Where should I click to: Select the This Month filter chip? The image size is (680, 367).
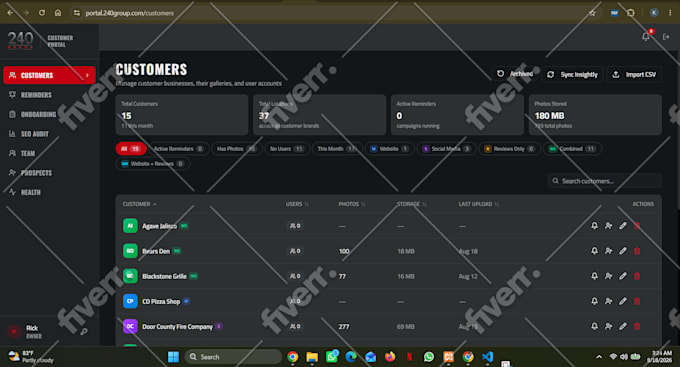pyautogui.click(x=337, y=149)
